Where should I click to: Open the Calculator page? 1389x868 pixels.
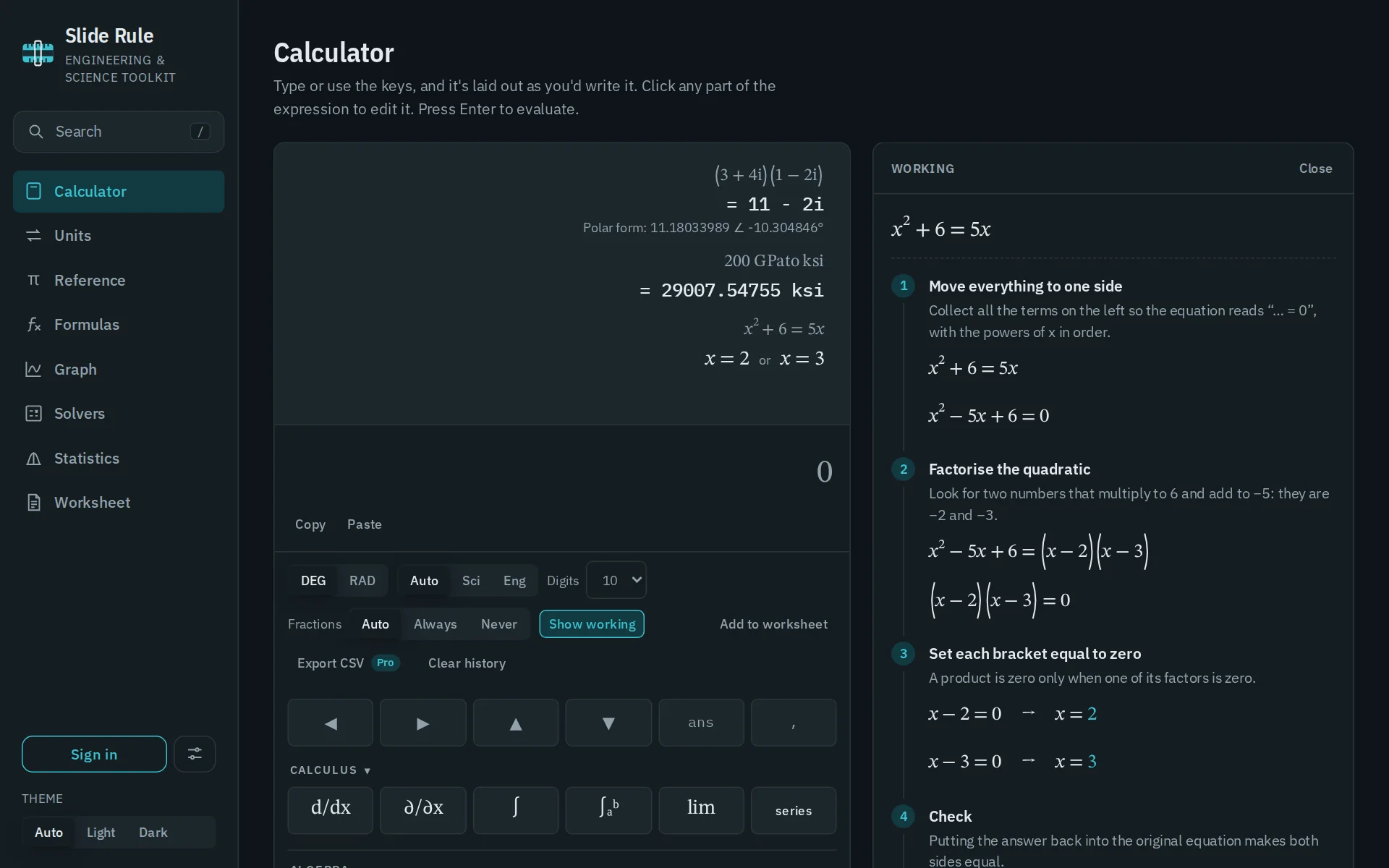[119, 191]
